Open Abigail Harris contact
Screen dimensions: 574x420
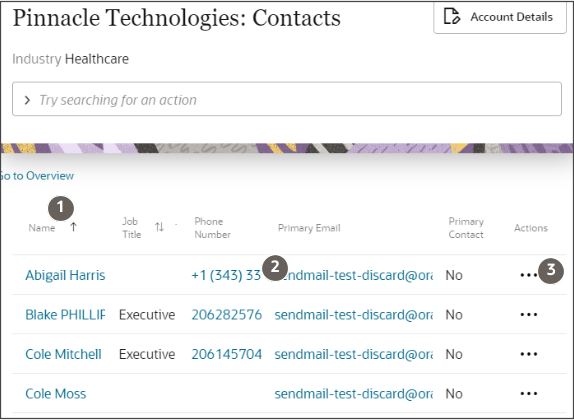click(x=65, y=275)
